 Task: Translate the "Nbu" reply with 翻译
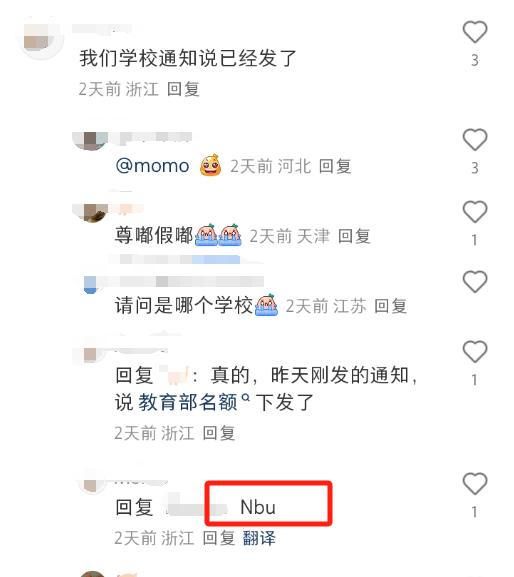coord(259,538)
